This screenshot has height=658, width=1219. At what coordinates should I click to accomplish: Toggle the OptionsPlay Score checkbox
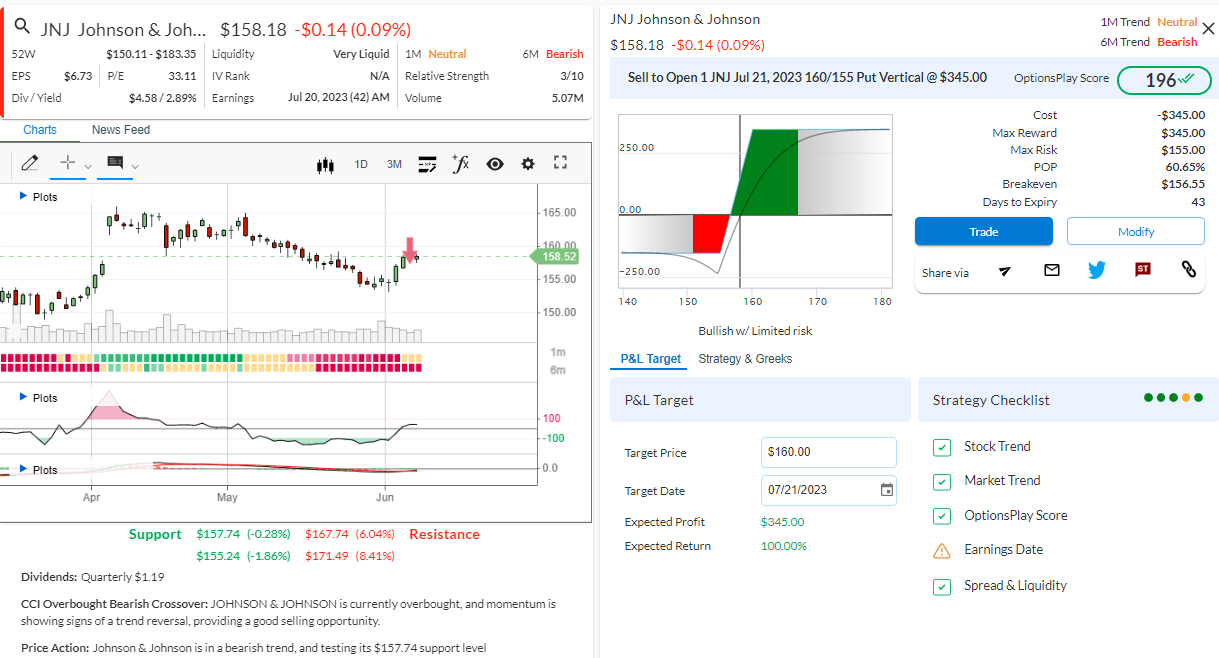[x=942, y=516]
